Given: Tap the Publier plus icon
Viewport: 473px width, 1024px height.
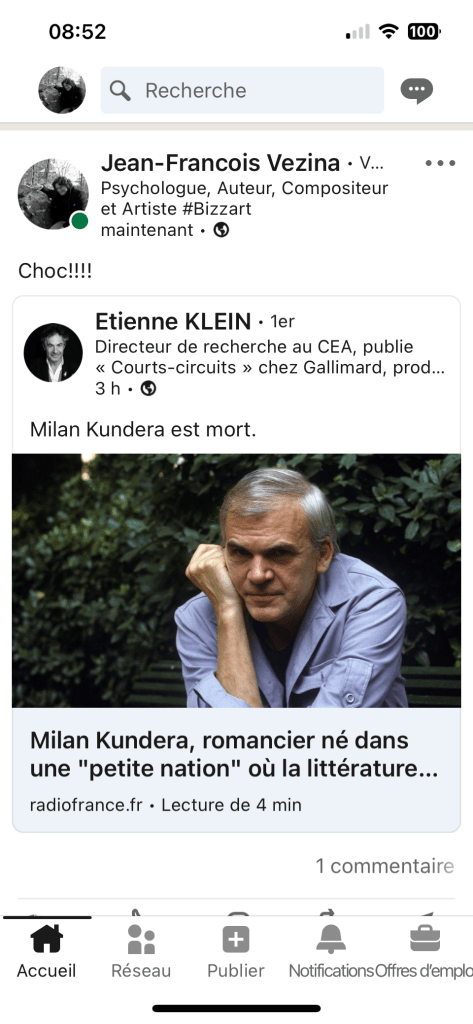Looking at the screenshot, I should click(236, 940).
